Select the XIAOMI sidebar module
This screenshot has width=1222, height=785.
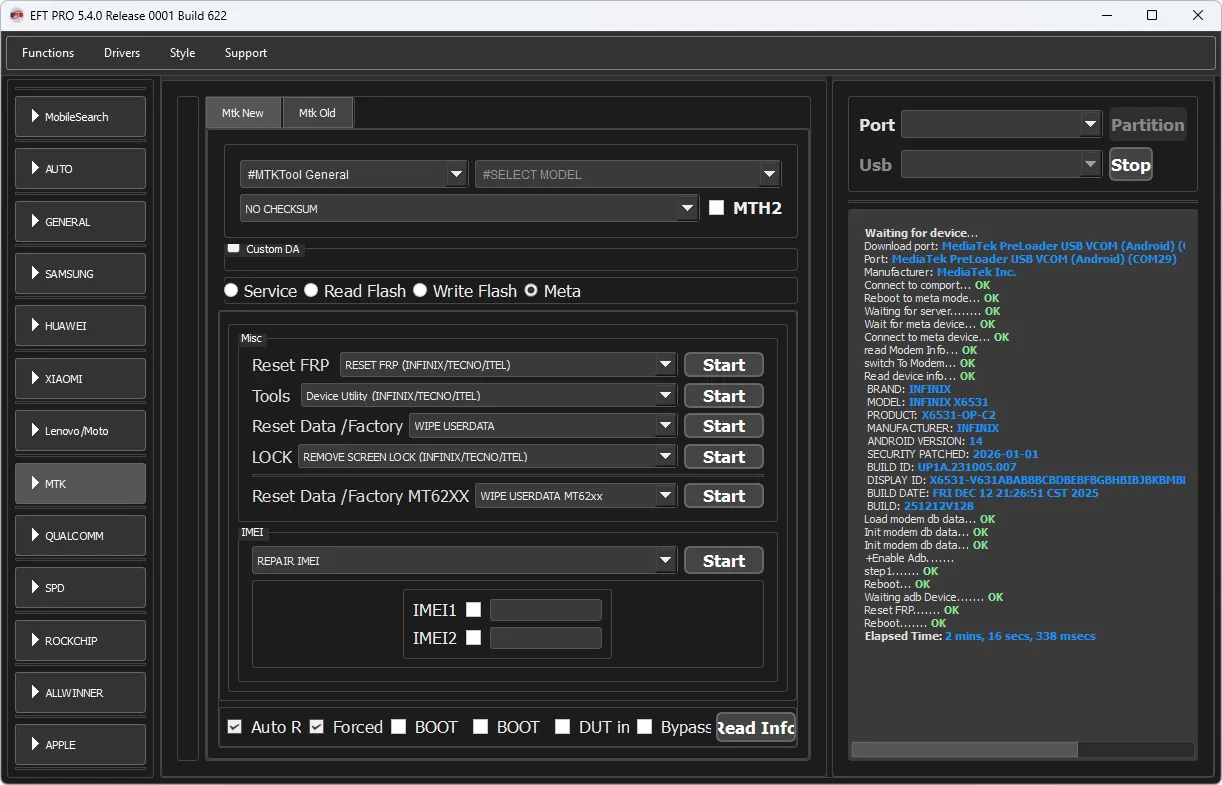tap(80, 379)
